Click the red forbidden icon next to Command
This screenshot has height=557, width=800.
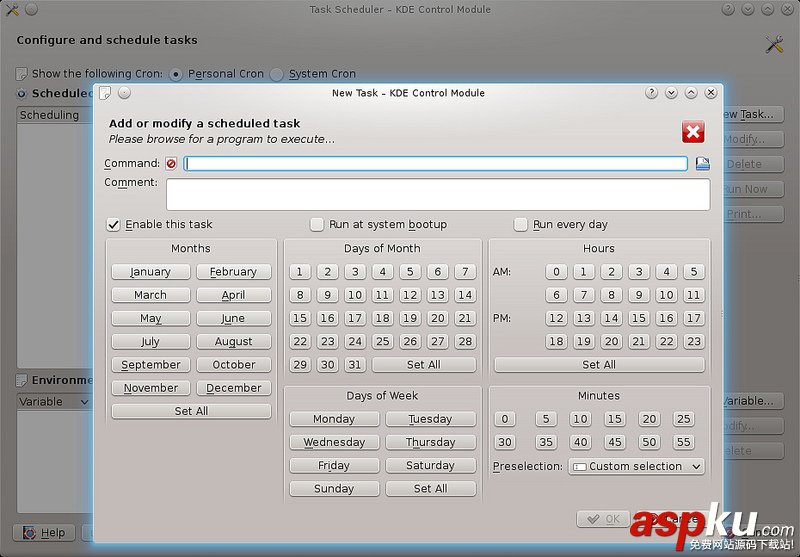[x=171, y=163]
